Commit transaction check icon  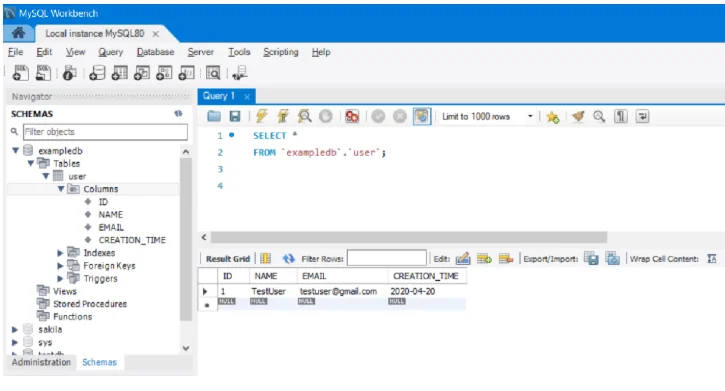coord(378,116)
